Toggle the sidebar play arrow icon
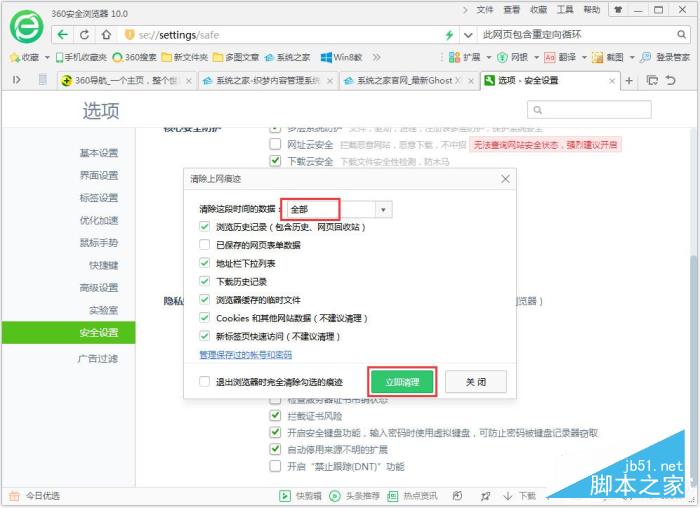The image size is (700, 508). (17, 80)
